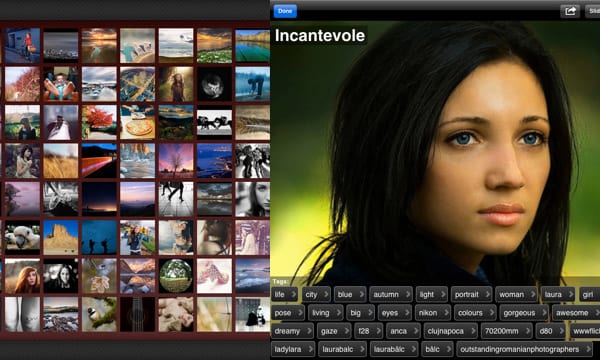
Task: Open the white parrot thumbnail
Action: [23, 238]
